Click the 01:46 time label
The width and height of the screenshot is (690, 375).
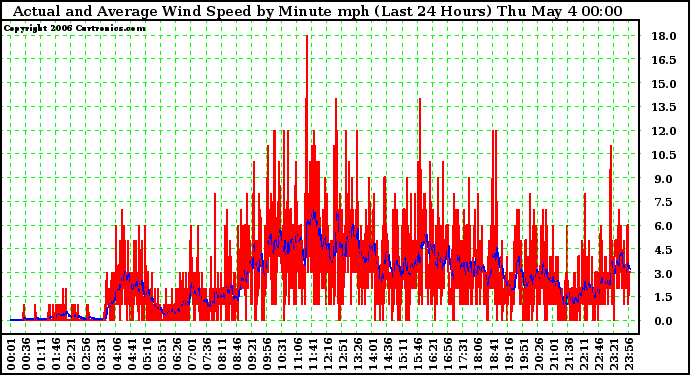[56, 355]
